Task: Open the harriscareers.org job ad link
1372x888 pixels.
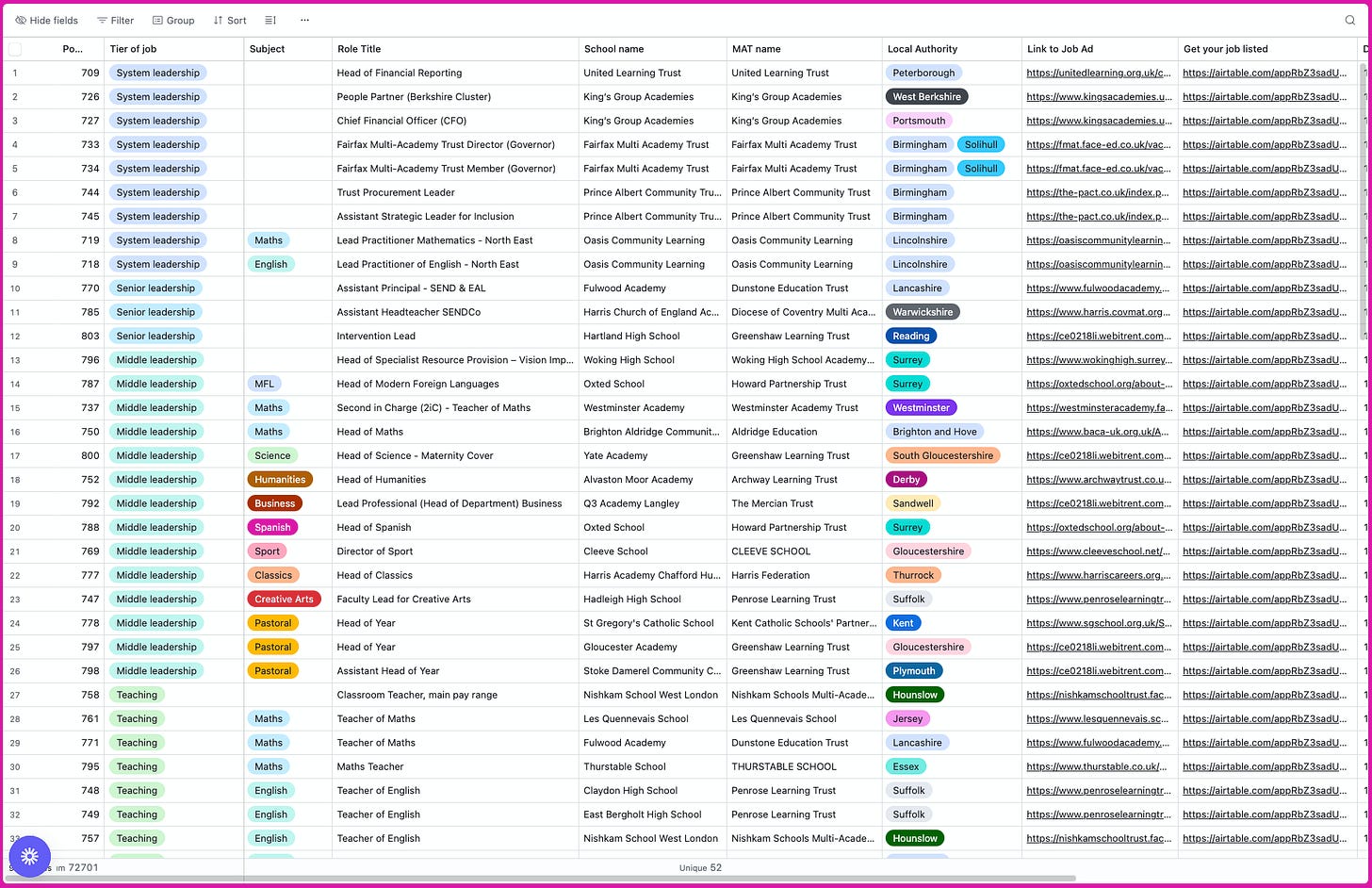Action: tap(1099, 575)
